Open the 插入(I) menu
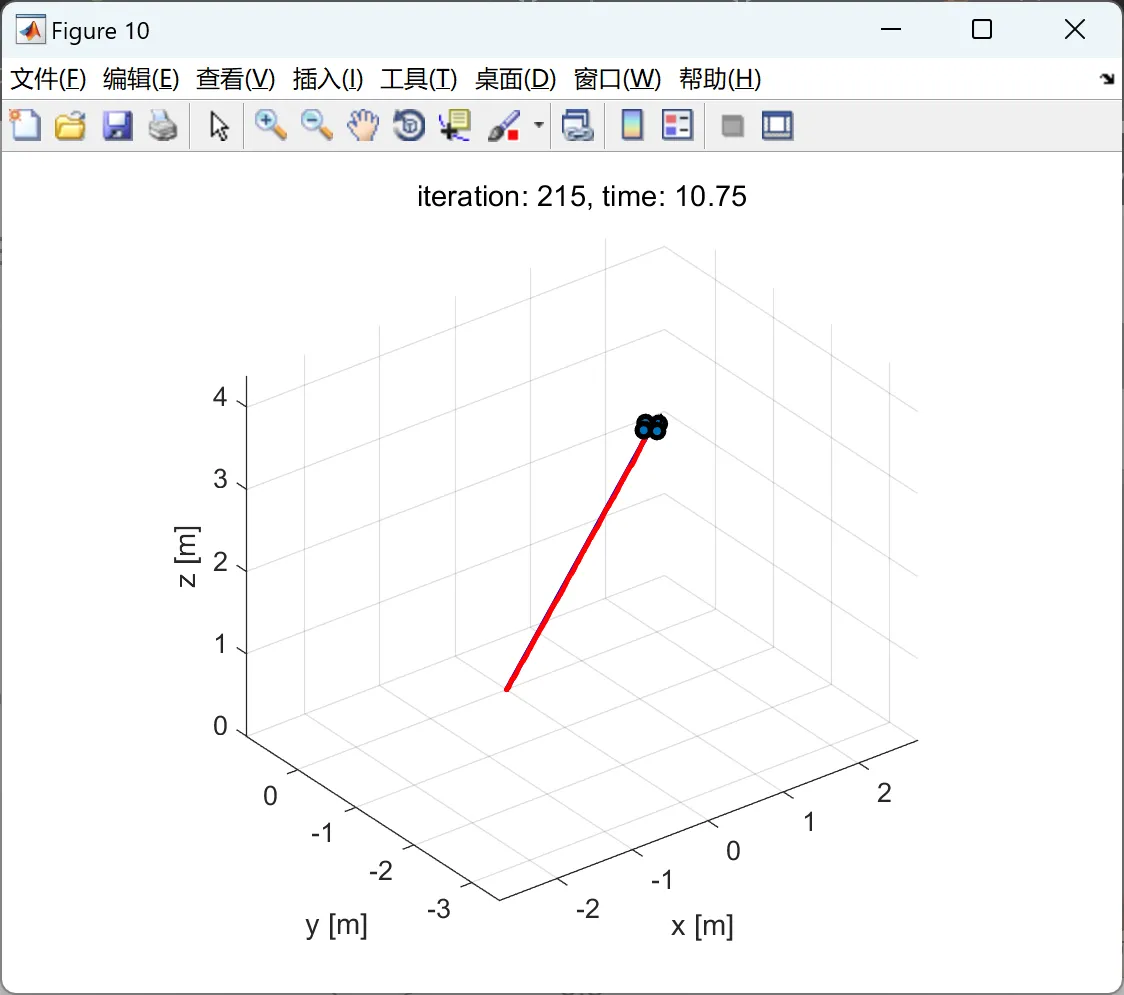 click(328, 79)
